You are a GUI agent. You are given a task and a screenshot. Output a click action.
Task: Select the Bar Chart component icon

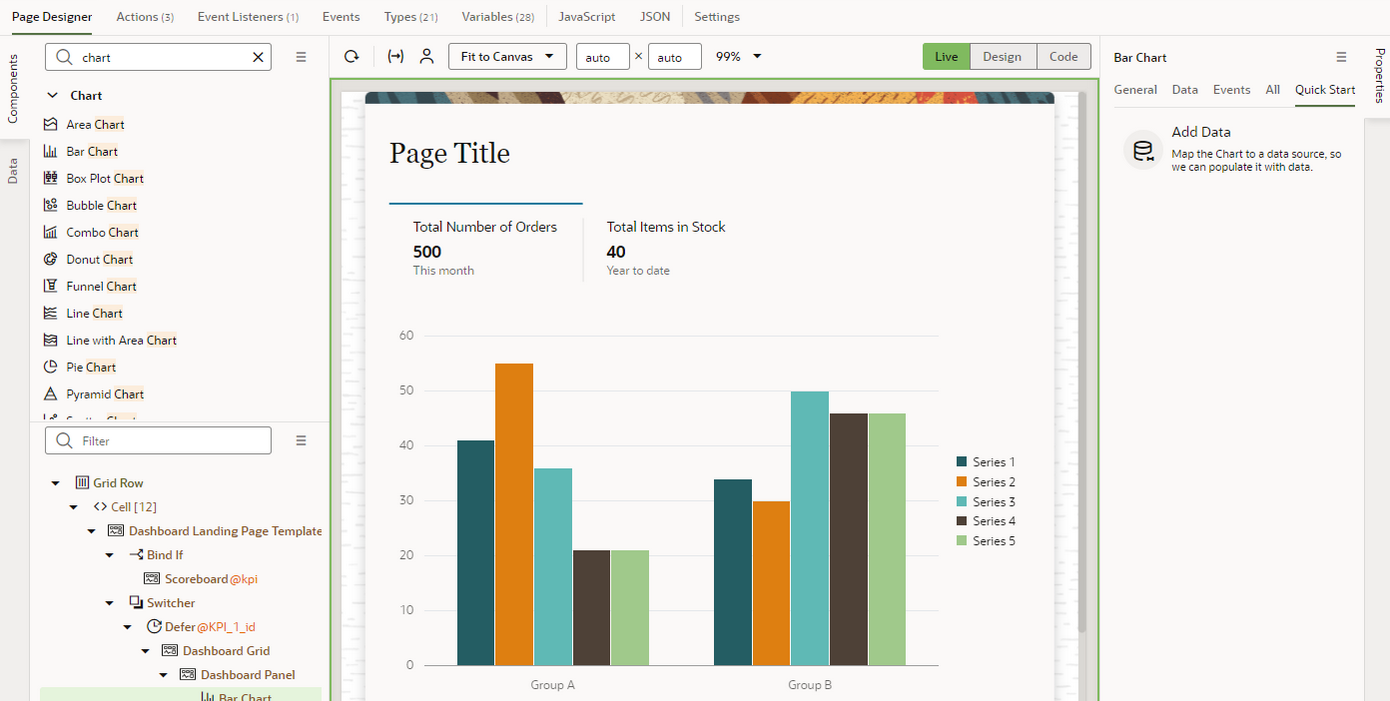[52, 151]
